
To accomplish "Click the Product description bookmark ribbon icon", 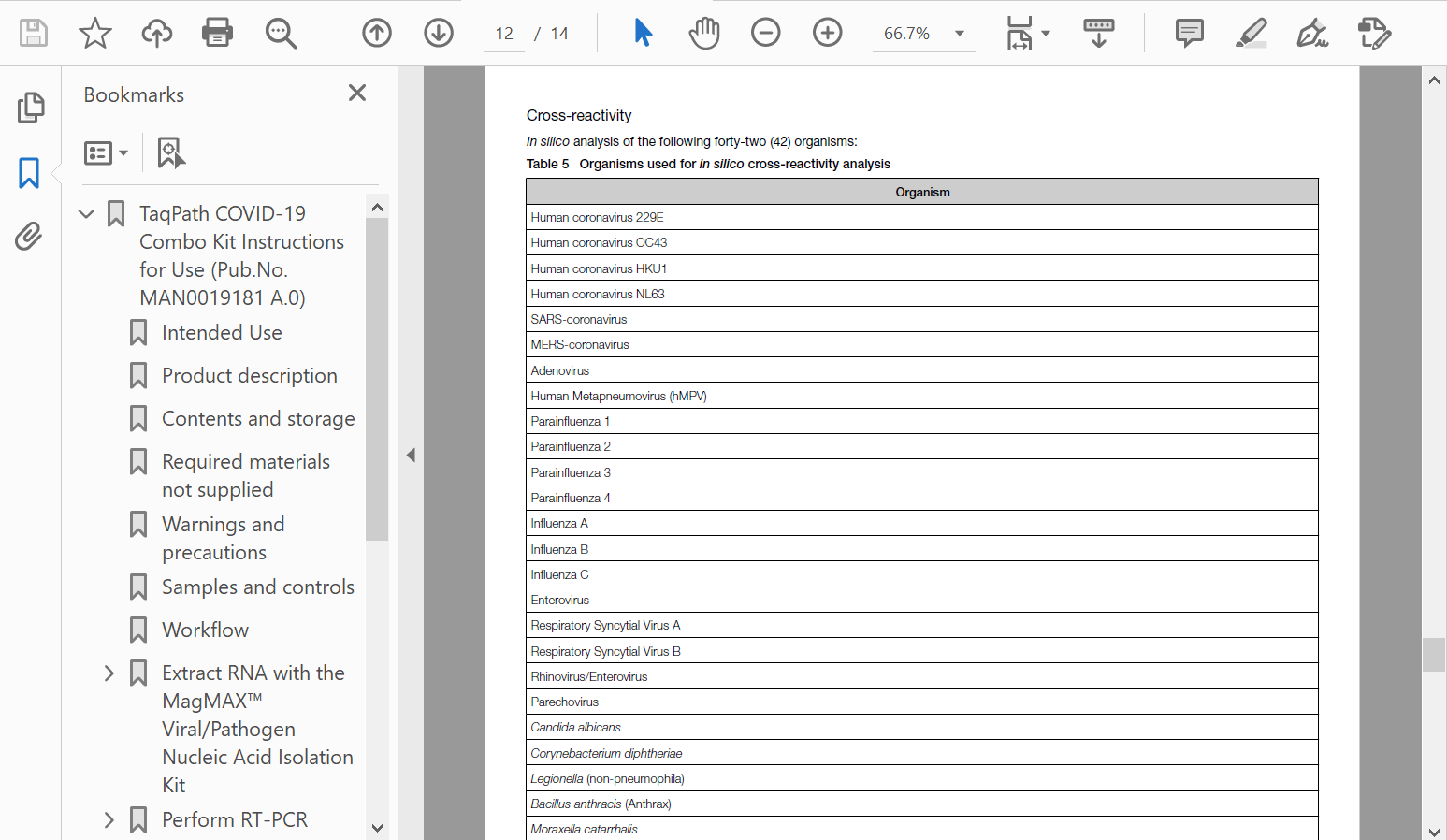I will coord(138,375).
